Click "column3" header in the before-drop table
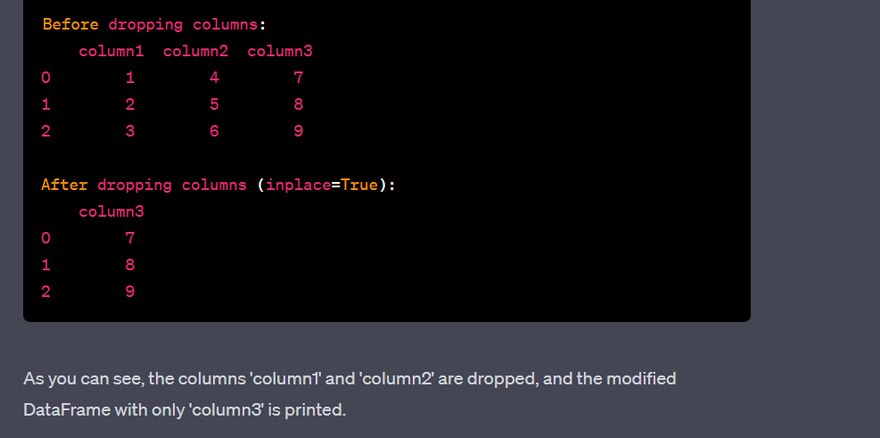Viewport: 880px width, 438px height. (x=280, y=51)
